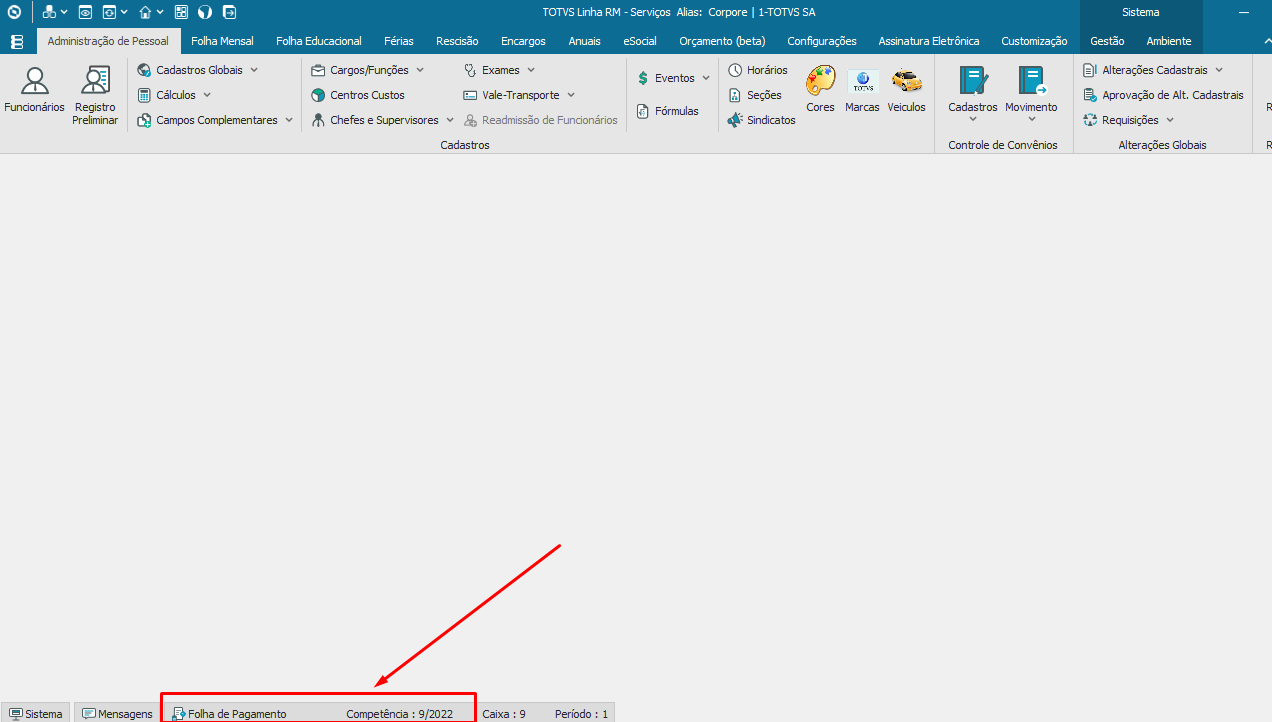Select Administração de Pessoal tab
This screenshot has width=1272, height=722.
pos(109,41)
